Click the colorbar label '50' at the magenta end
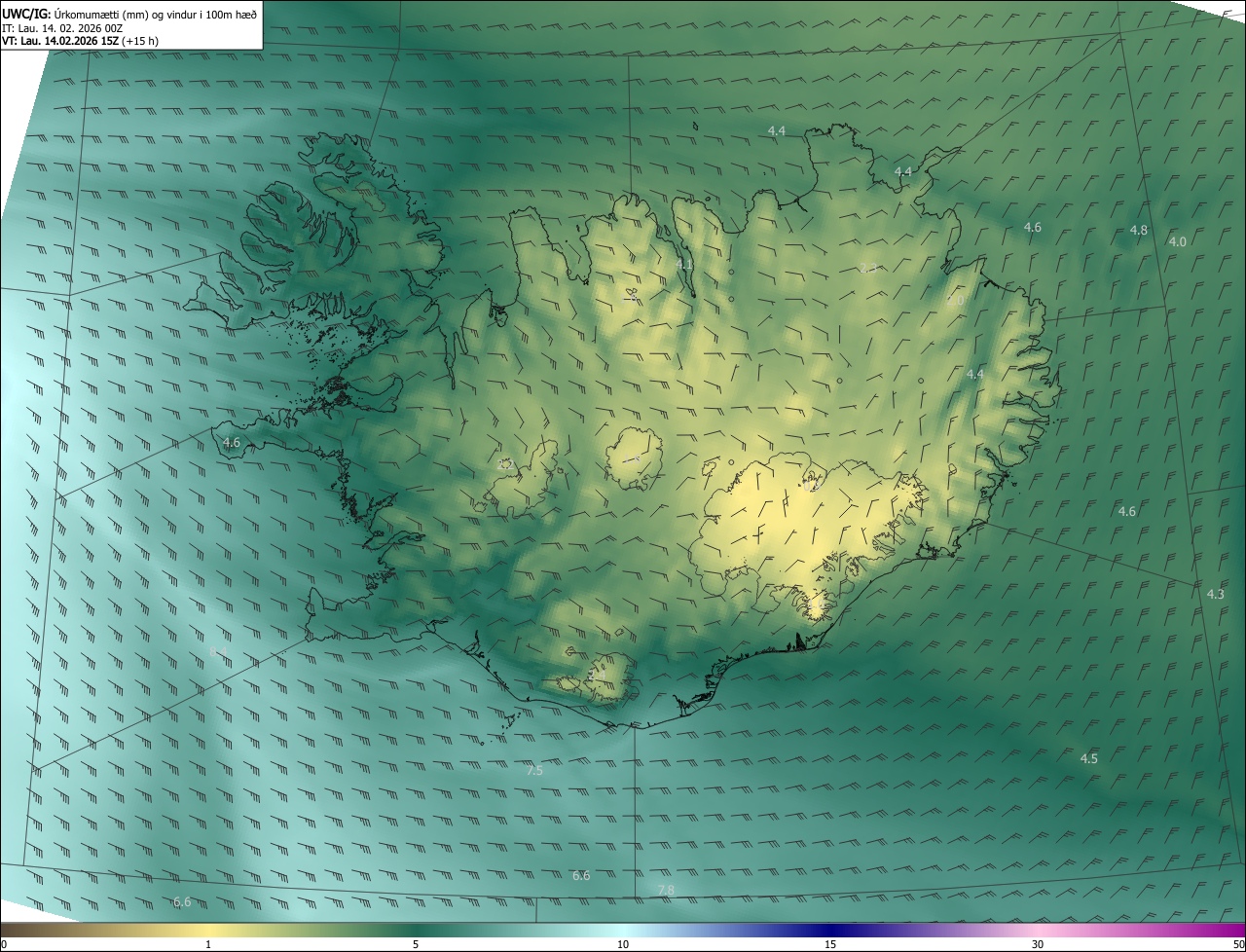This screenshot has height=952, width=1246. coord(1238,945)
